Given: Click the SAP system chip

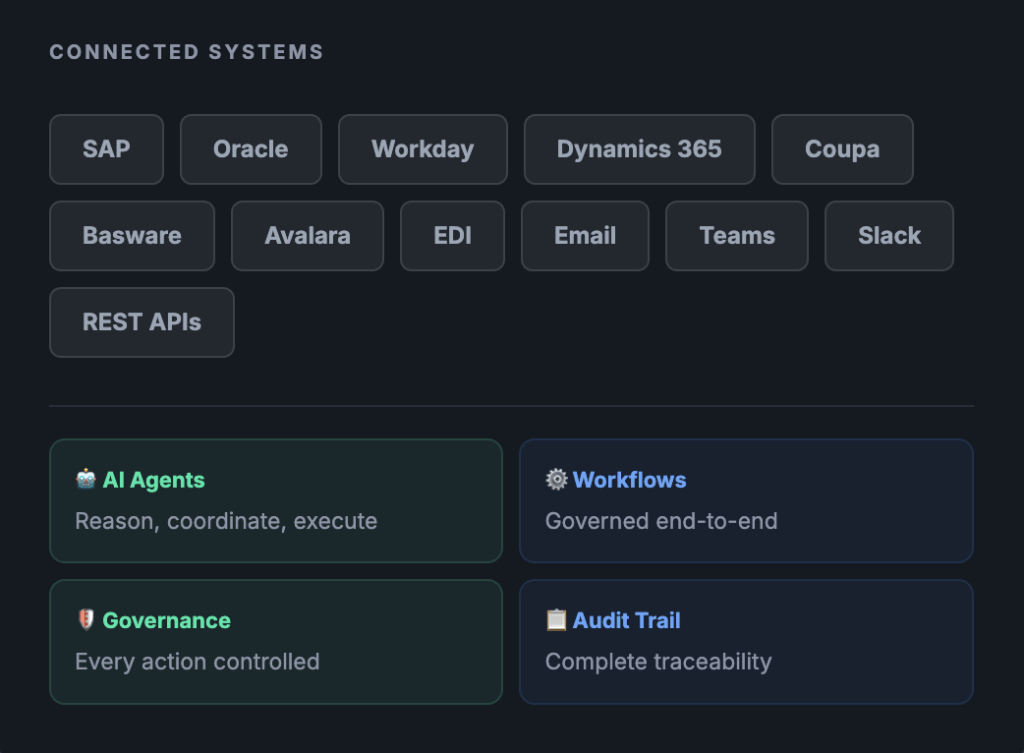Looking at the screenshot, I should [x=106, y=150].
